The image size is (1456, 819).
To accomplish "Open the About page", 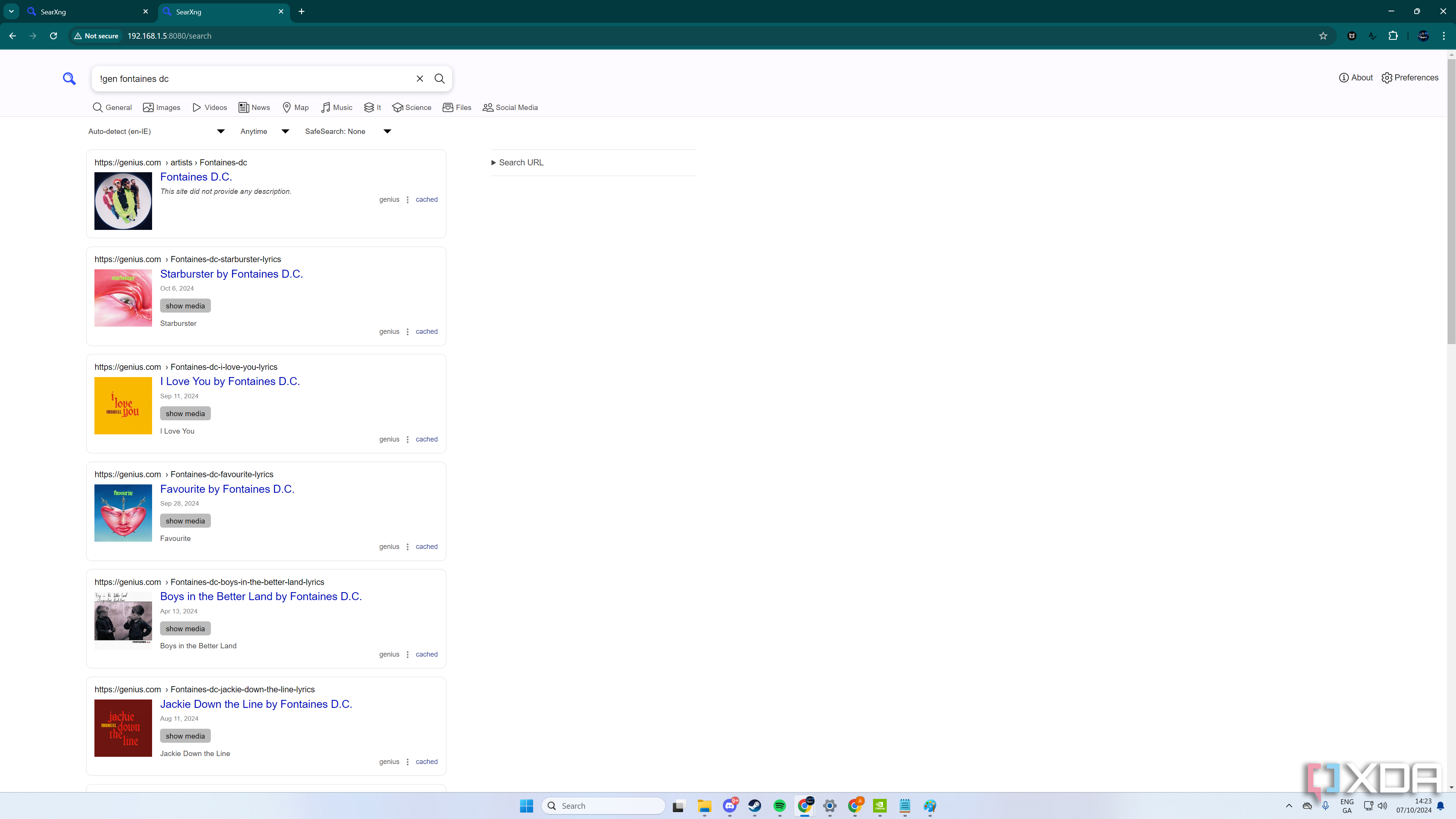I will click(1355, 77).
